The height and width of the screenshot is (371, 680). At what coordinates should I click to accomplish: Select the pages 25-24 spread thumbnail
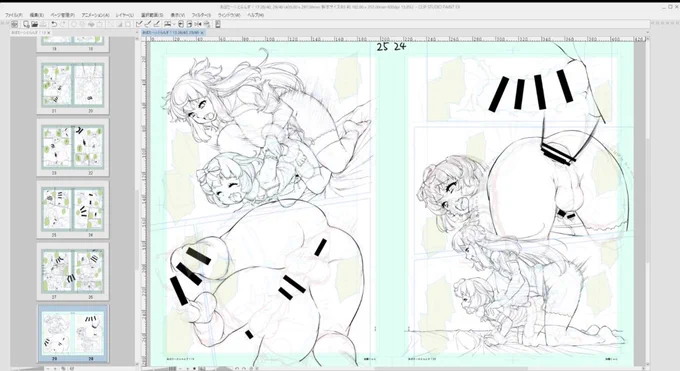pos(73,210)
